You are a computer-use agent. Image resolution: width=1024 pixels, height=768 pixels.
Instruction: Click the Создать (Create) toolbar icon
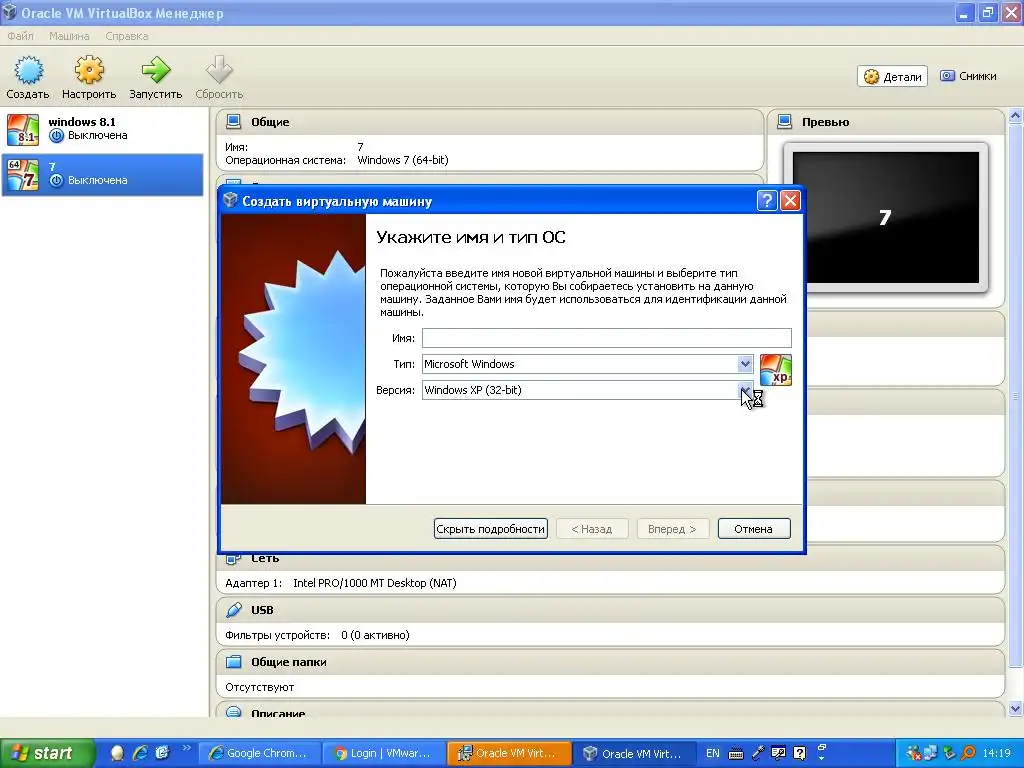pyautogui.click(x=28, y=70)
